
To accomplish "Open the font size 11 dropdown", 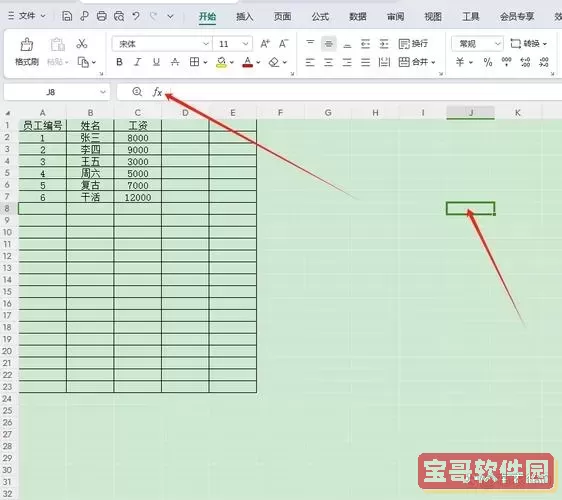I will click(245, 44).
